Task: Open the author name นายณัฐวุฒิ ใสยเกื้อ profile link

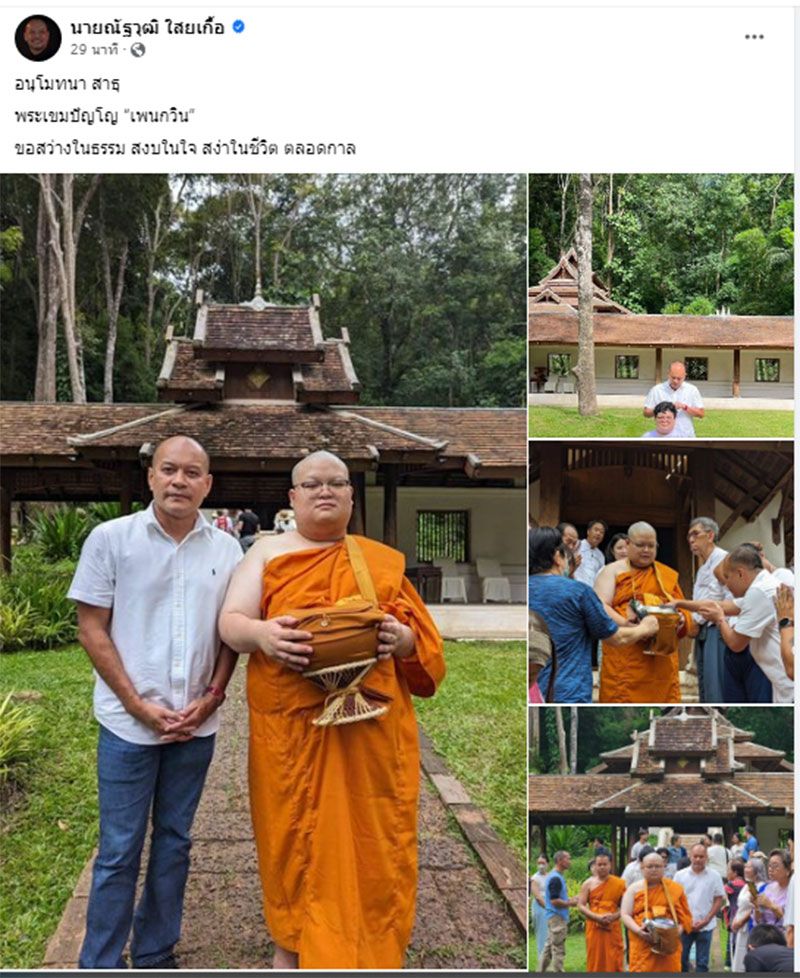Action: pyautogui.click(x=147, y=27)
